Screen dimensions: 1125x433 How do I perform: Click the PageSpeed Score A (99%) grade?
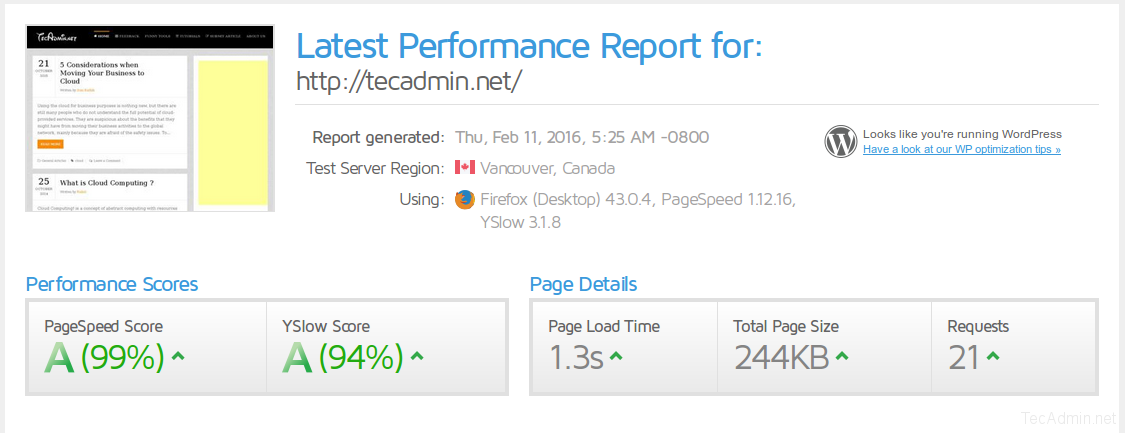click(104, 357)
